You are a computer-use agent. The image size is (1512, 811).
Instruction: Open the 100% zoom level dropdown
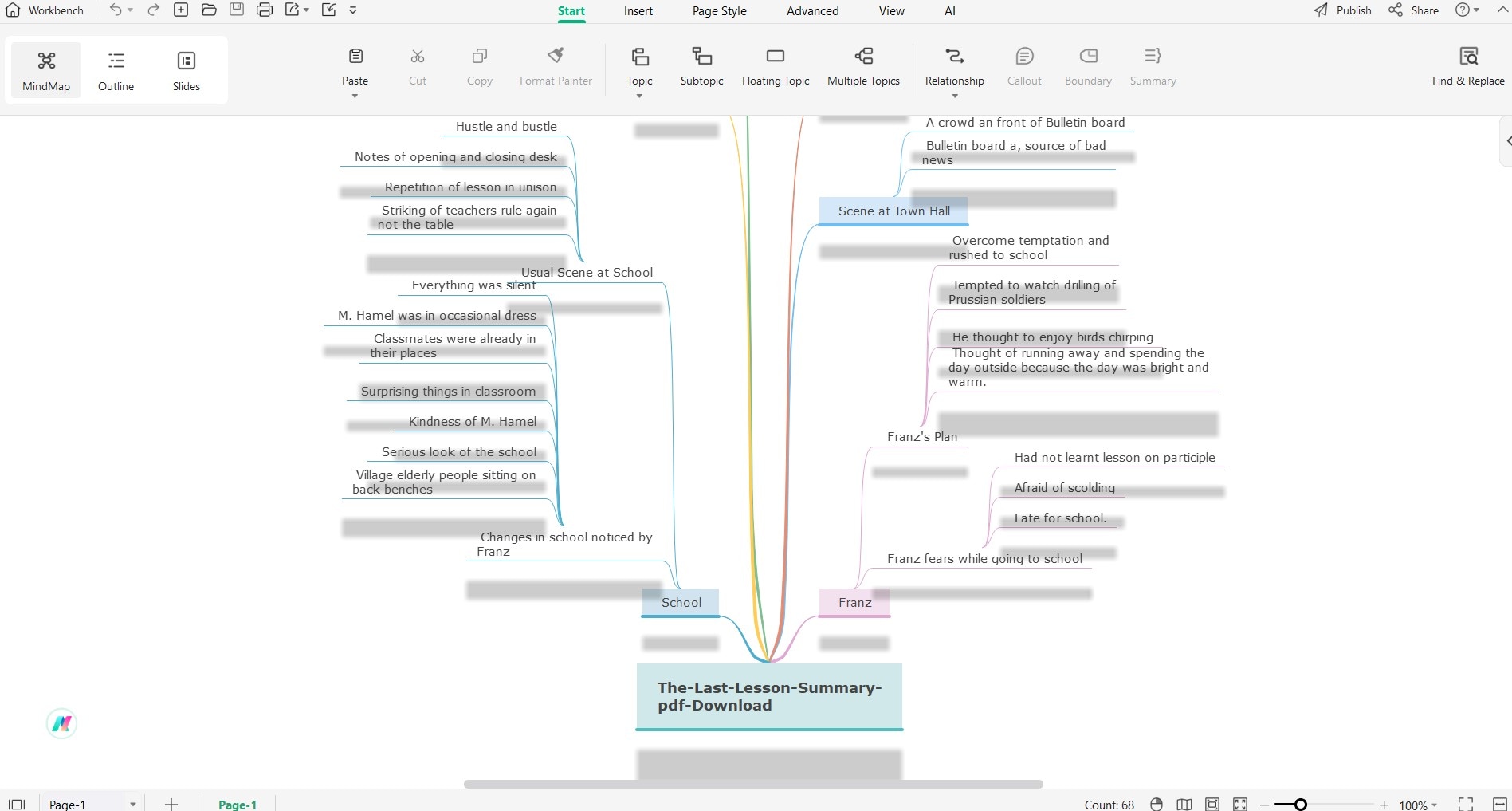point(1419,805)
